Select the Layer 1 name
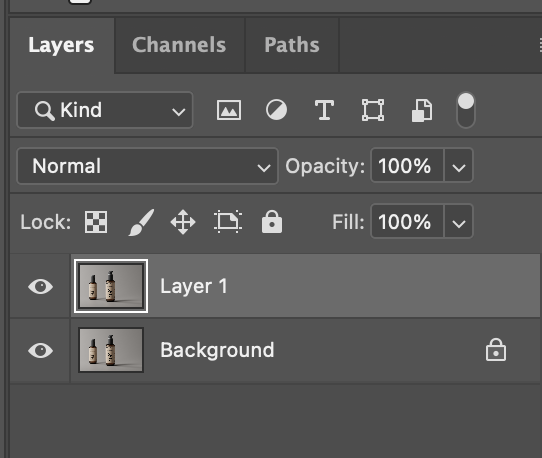542x458 pixels. pos(194,287)
